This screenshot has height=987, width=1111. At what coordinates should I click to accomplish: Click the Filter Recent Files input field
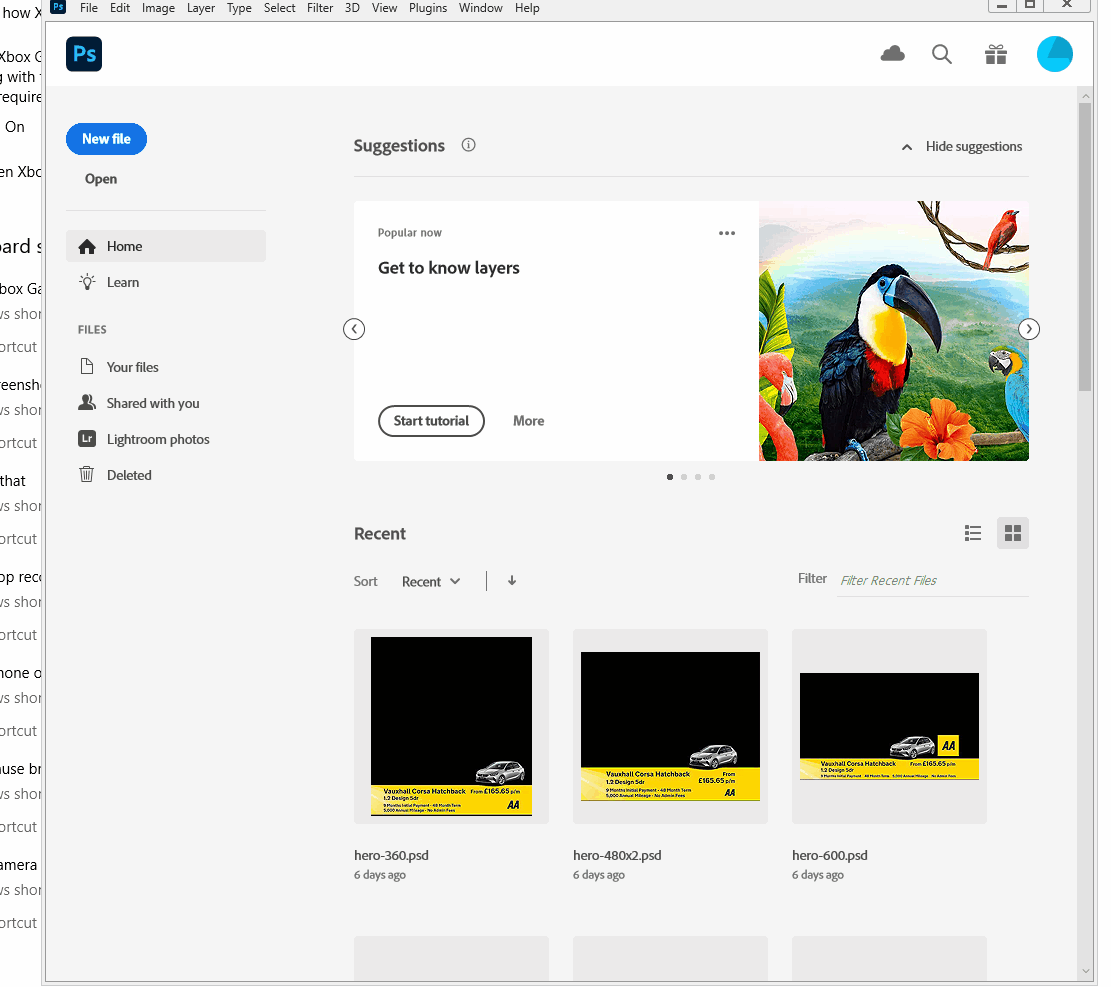coord(932,581)
